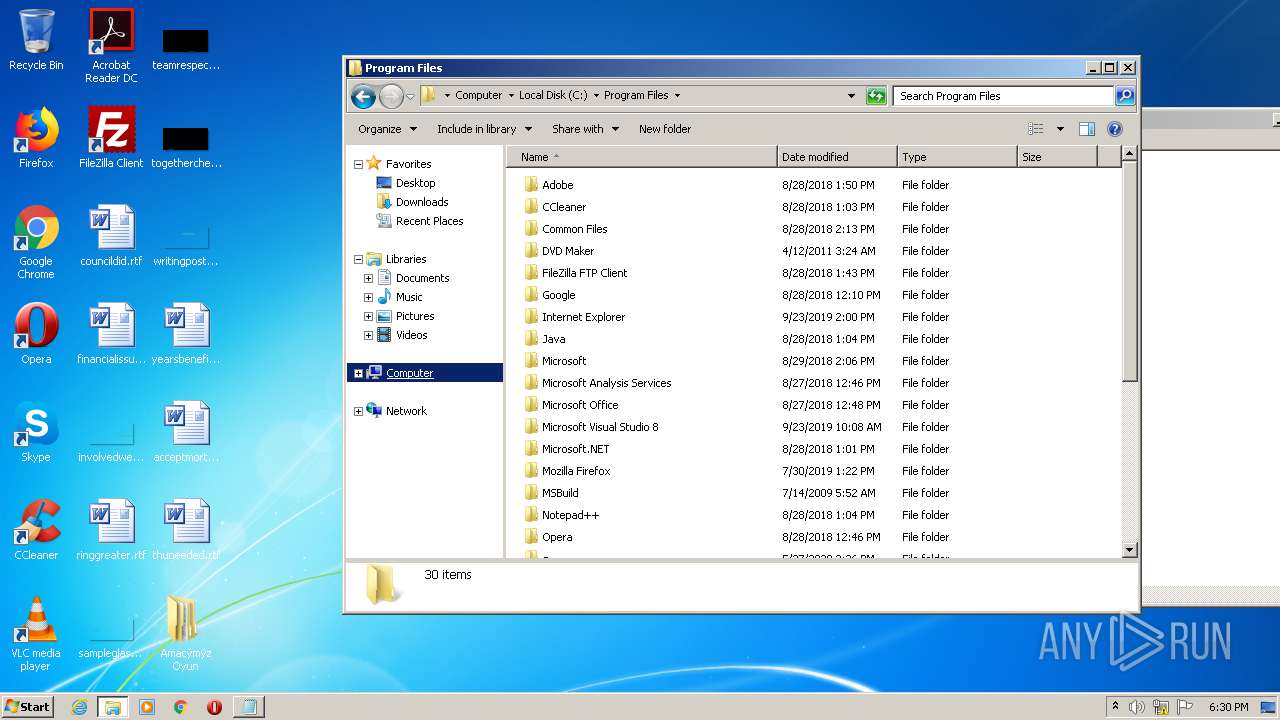The image size is (1280, 720).
Task: Select ringgreater.rtf desktop file
Action: point(111,530)
